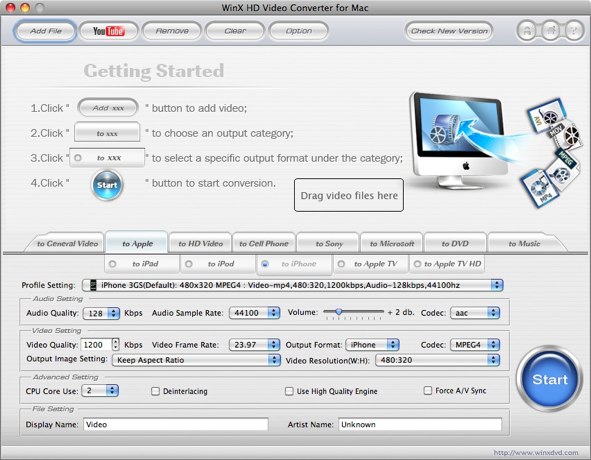Image resolution: width=591 pixels, height=460 pixels.
Task: Open the question mark help icon
Action: [x=574, y=31]
